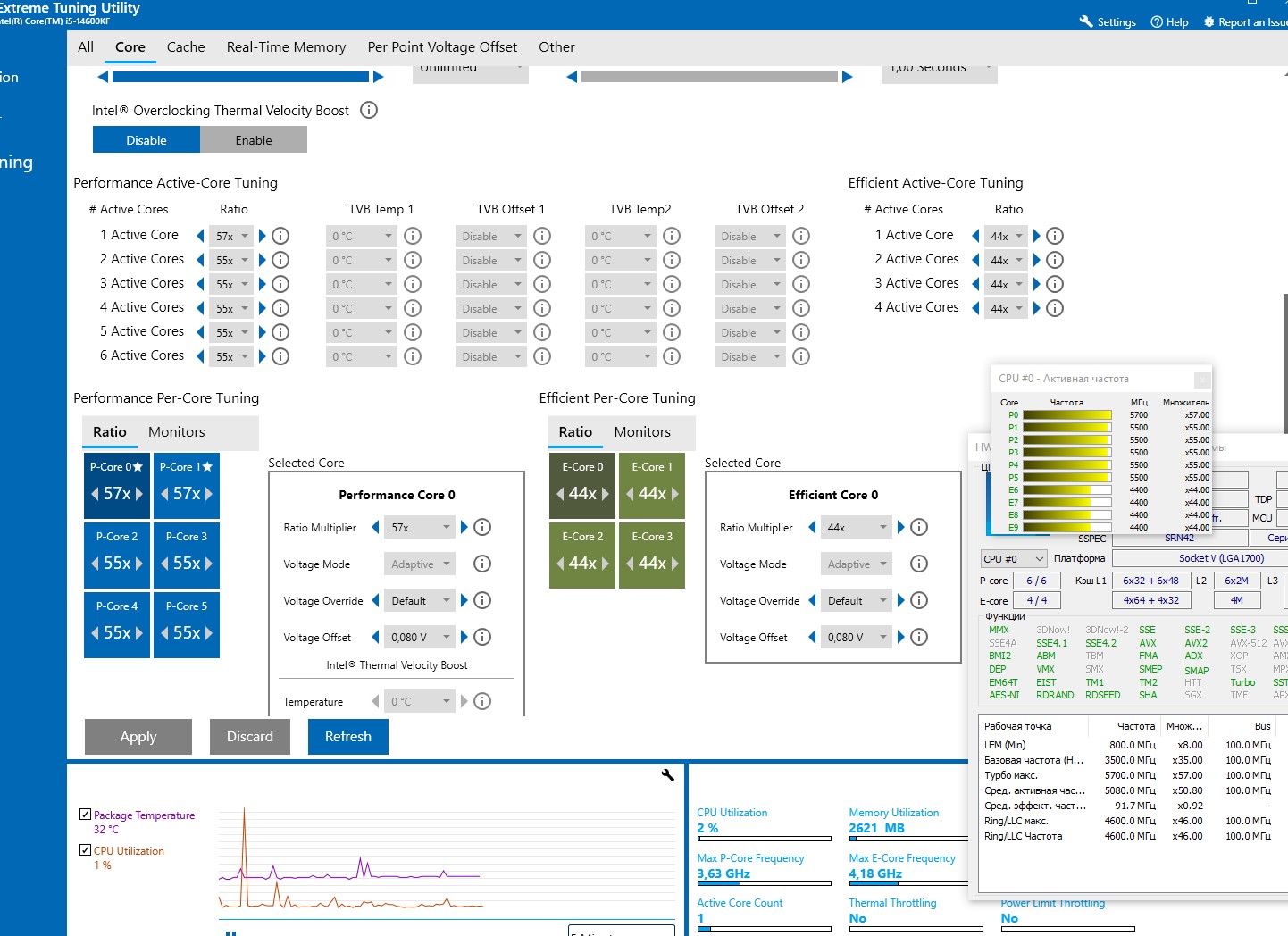
Task: Show info for 3 Active Cores performance ratio
Action: click(280, 284)
